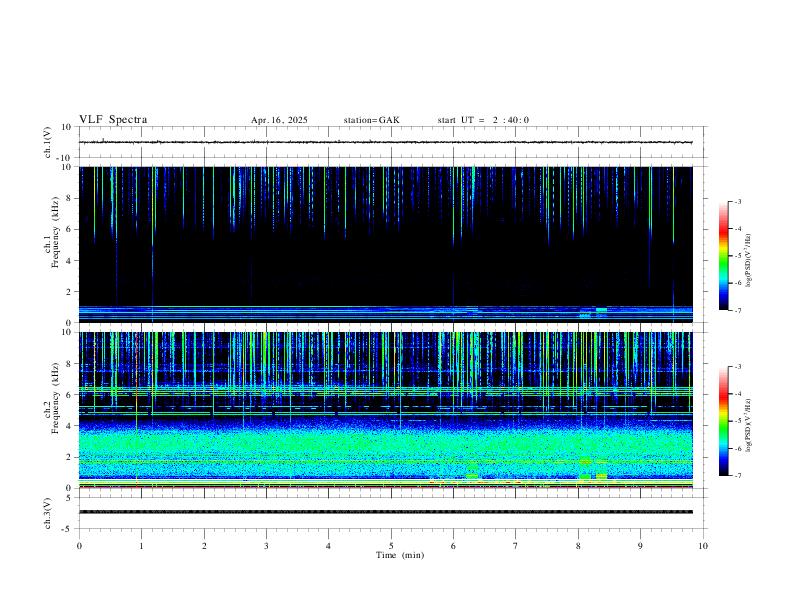This screenshot has width=792, height=612.
Task: Click the "6" kHz tick on ch.2 frequency axis
Action: pyautogui.click(x=69, y=395)
